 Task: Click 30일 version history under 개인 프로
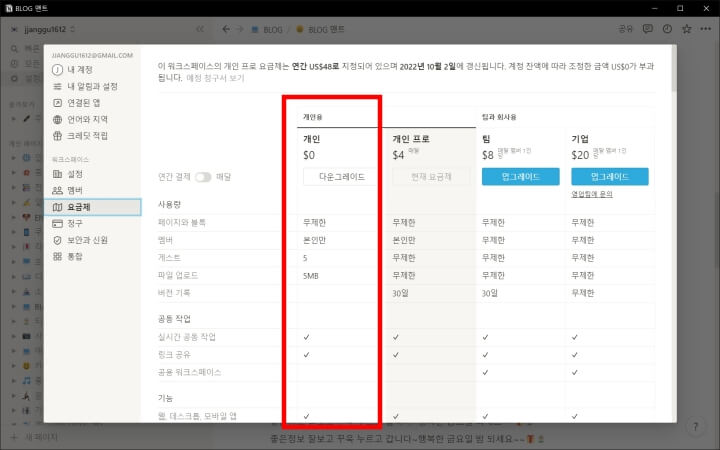coord(400,293)
